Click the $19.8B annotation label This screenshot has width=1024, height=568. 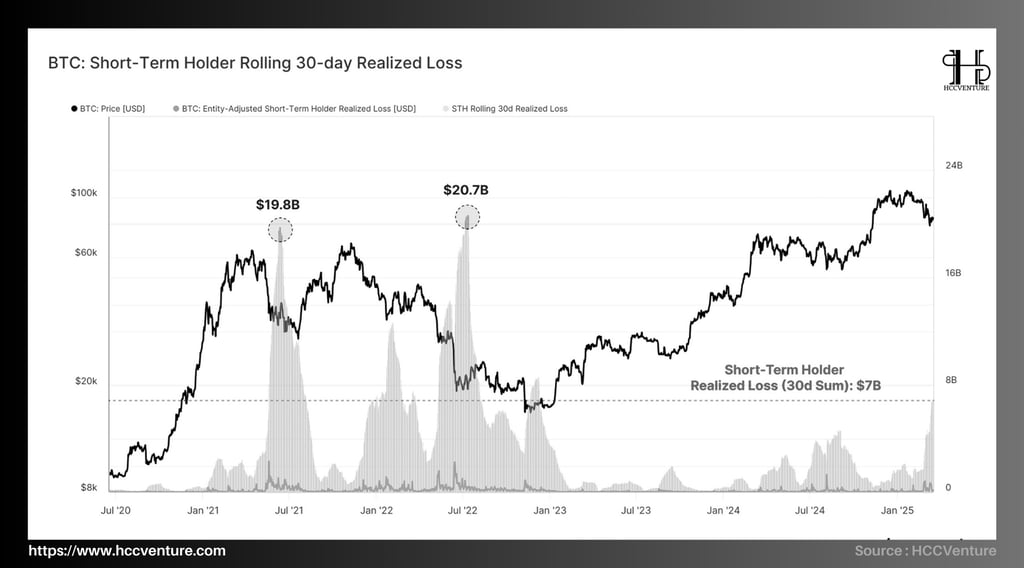[278, 205]
